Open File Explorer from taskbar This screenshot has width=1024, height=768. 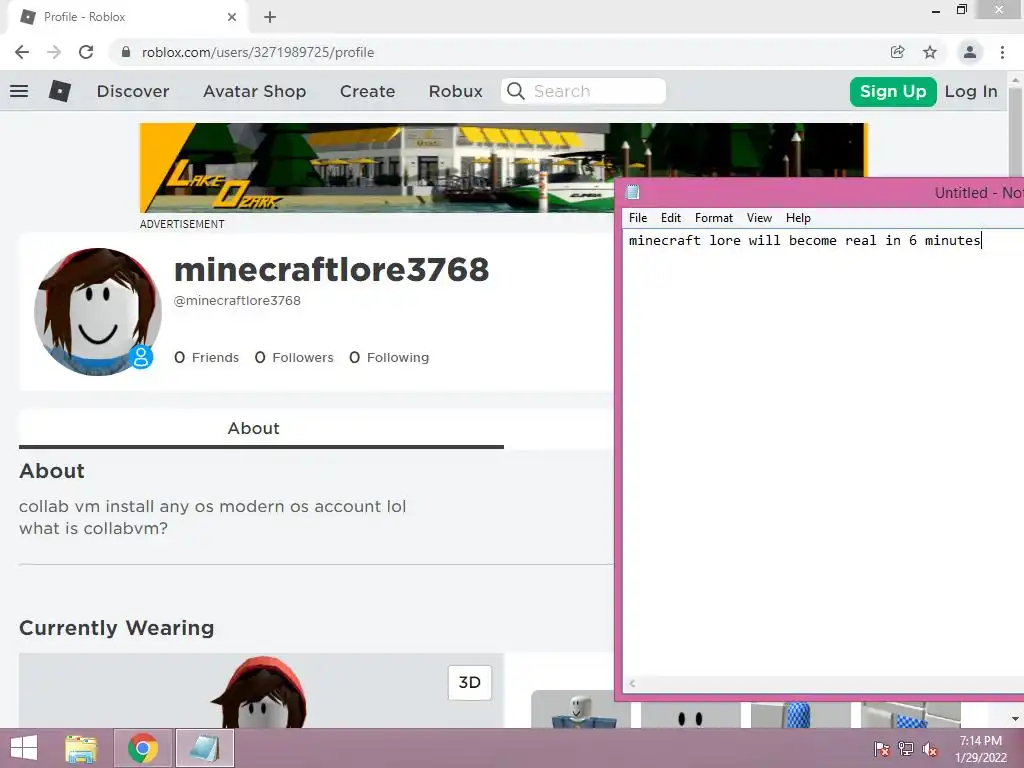click(x=81, y=748)
